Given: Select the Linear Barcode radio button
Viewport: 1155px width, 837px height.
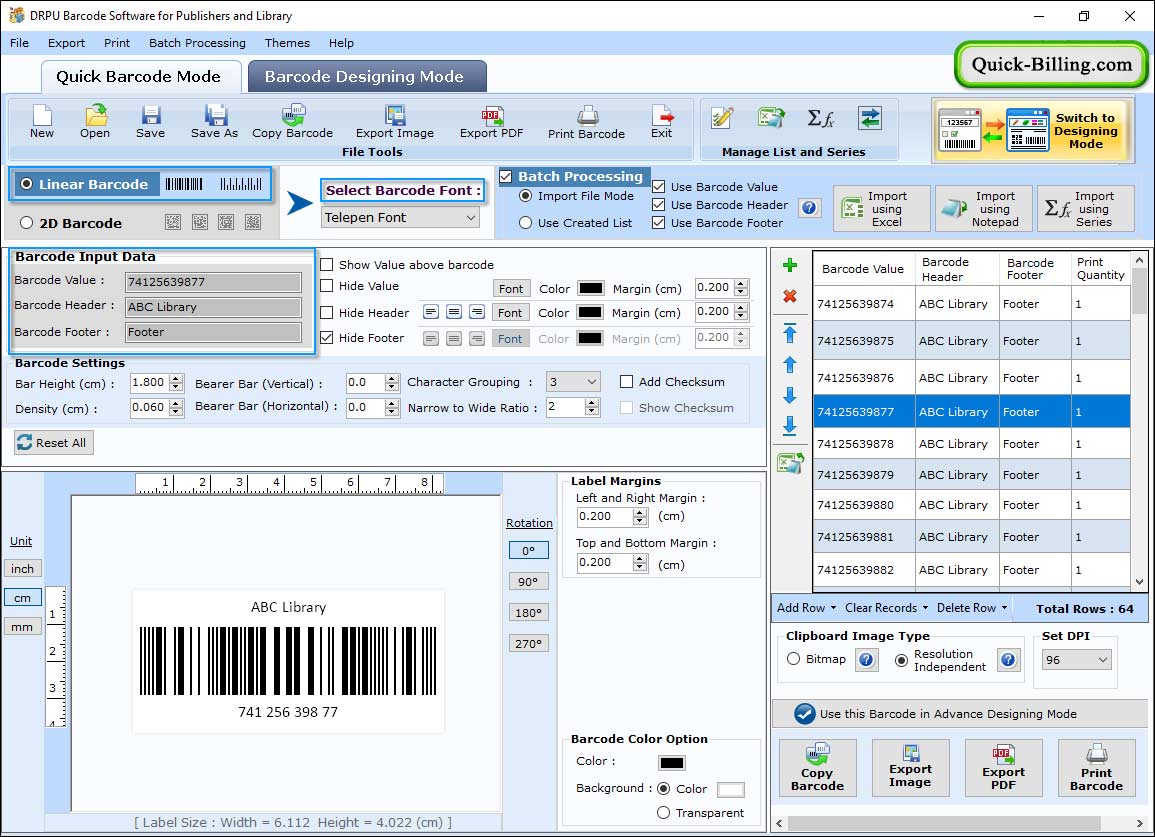Looking at the screenshot, I should click(27, 184).
